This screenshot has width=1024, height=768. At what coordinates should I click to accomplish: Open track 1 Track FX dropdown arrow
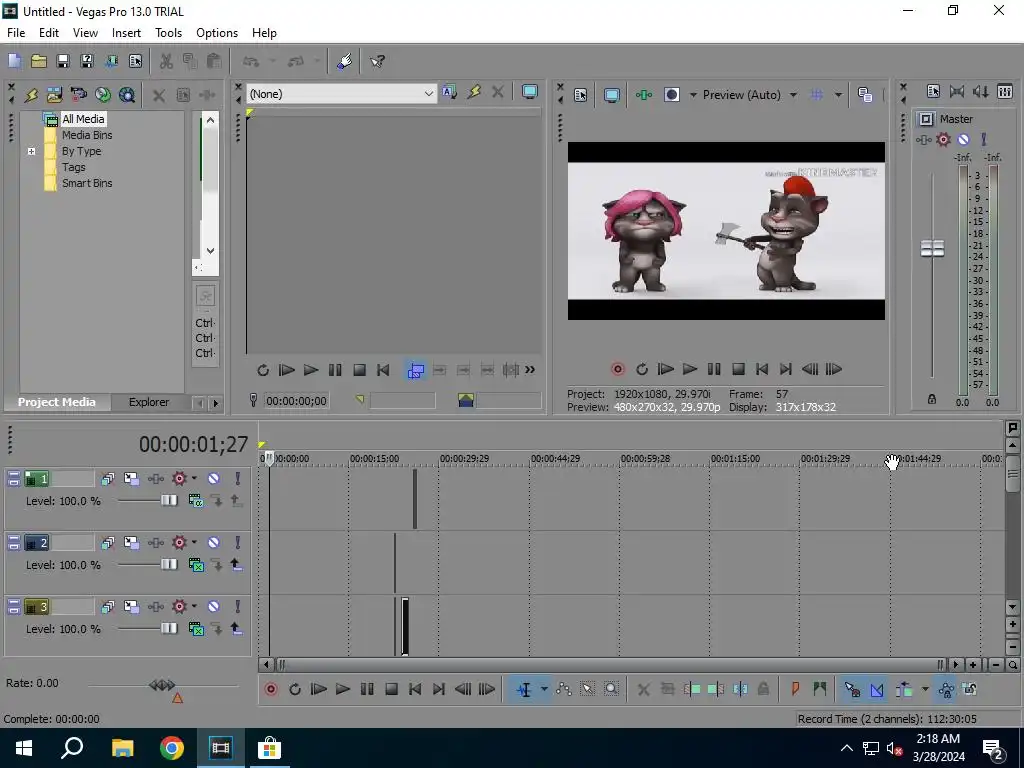point(194,479)
